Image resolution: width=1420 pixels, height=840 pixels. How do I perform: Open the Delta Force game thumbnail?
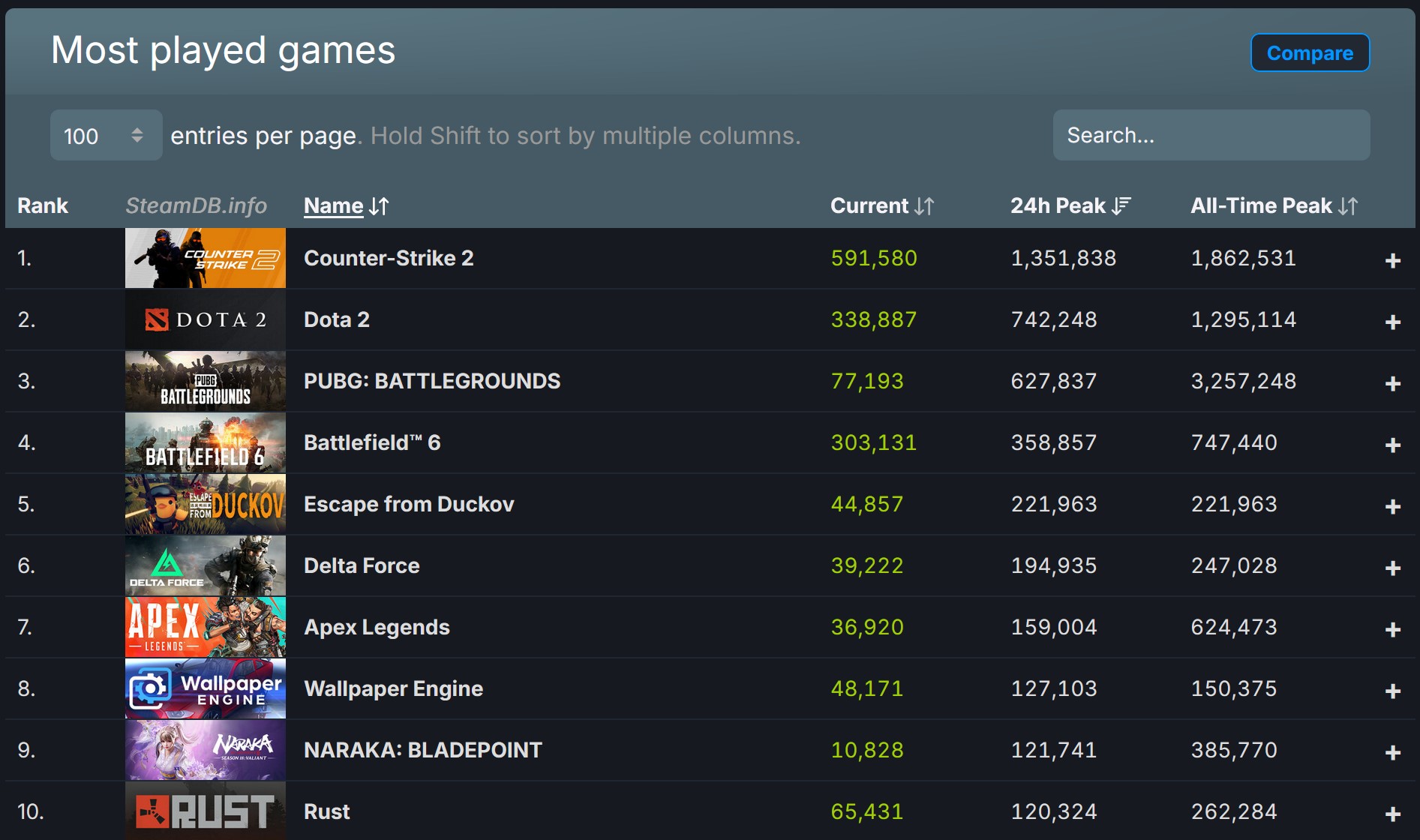point(206,565)
